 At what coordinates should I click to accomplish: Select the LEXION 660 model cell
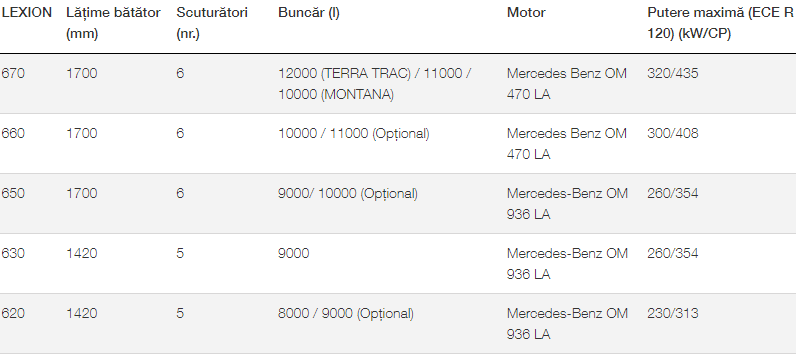13,134
